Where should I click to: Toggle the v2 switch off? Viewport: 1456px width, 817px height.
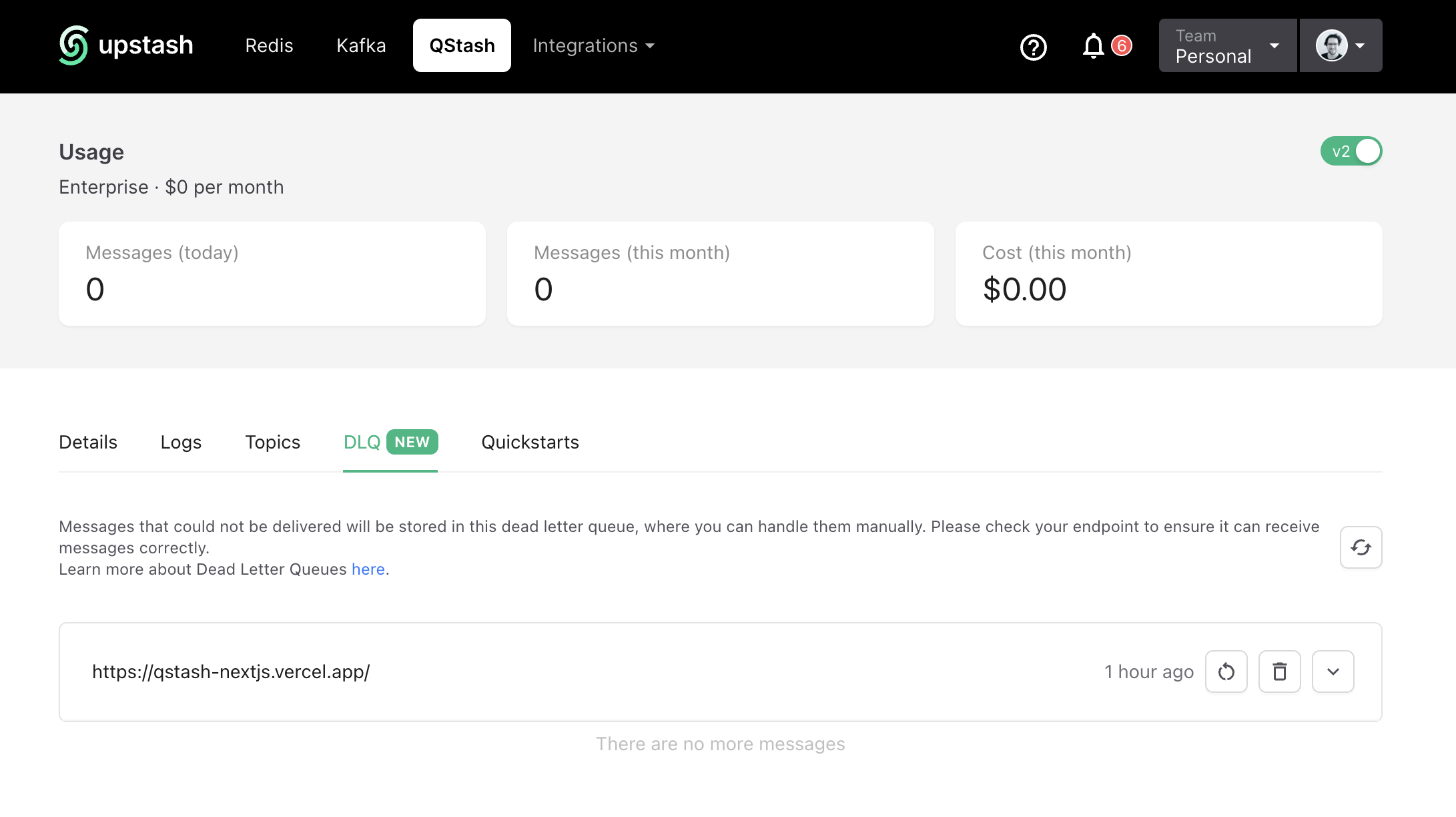tap(1351, 152)
